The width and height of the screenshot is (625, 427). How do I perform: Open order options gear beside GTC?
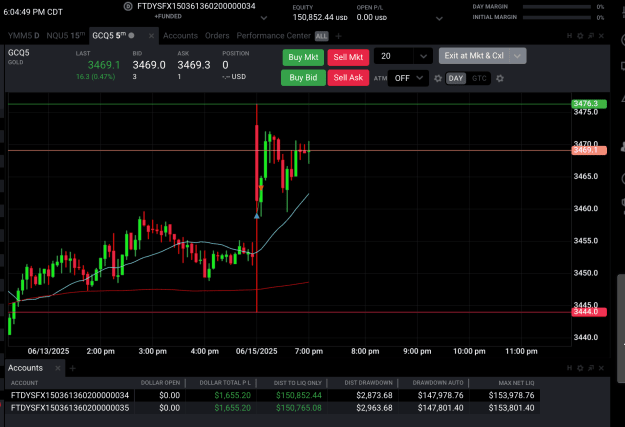tap(500, 79)
